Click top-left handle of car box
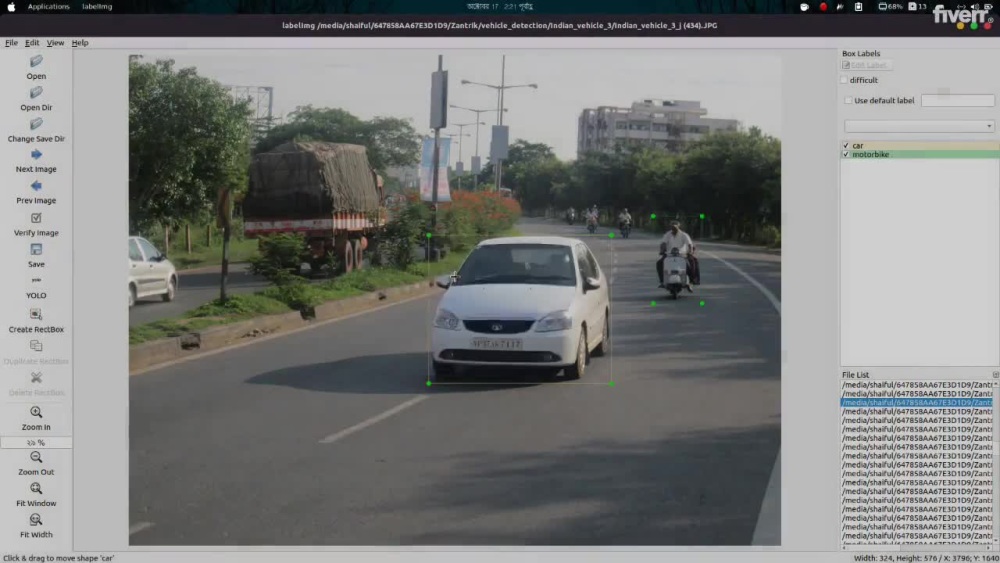This screenshot has width=1000, height=563. click(x=429, y=235)
